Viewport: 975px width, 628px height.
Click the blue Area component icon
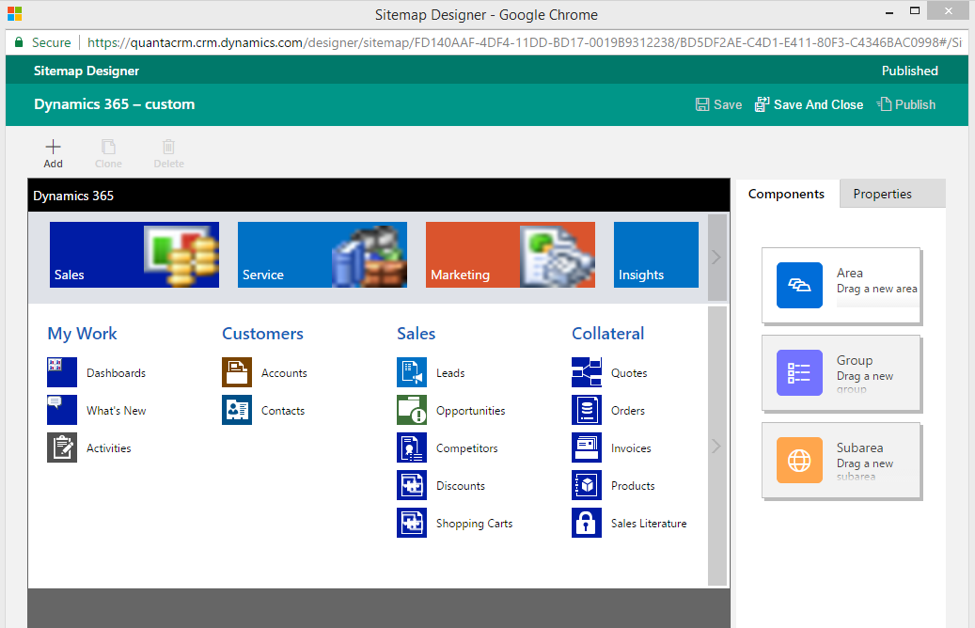point(800,285)
